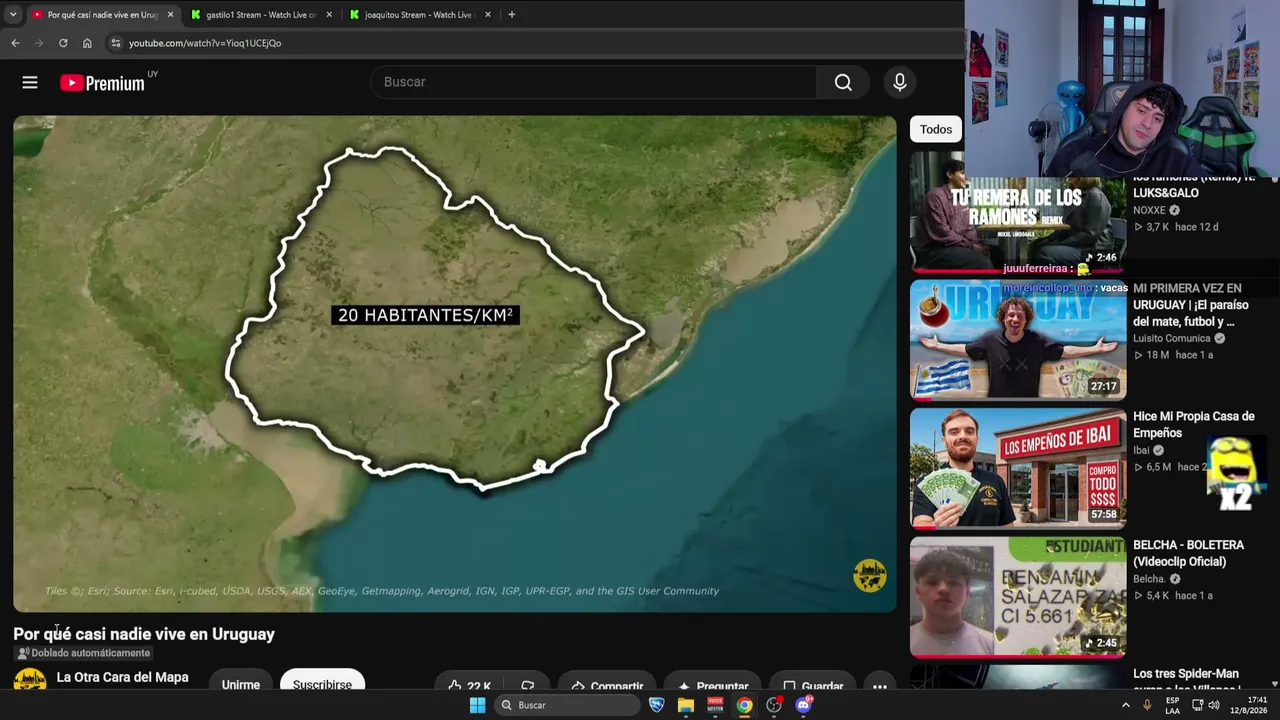Viewport: 1280px width, 720px height.
Task: Open Luisito Comunica Uruguay video thumbnail
Action: [1018, 339]
